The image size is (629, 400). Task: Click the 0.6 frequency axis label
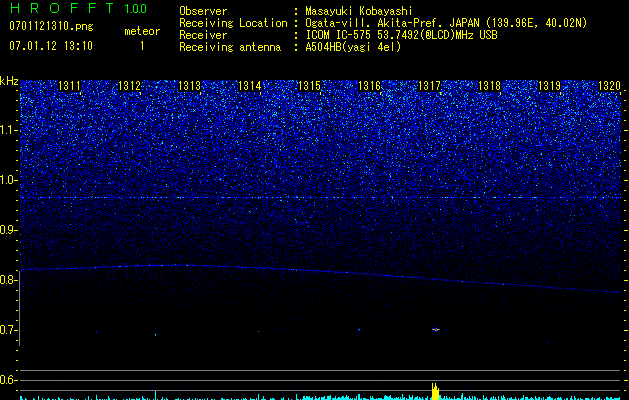pos(9,380)
